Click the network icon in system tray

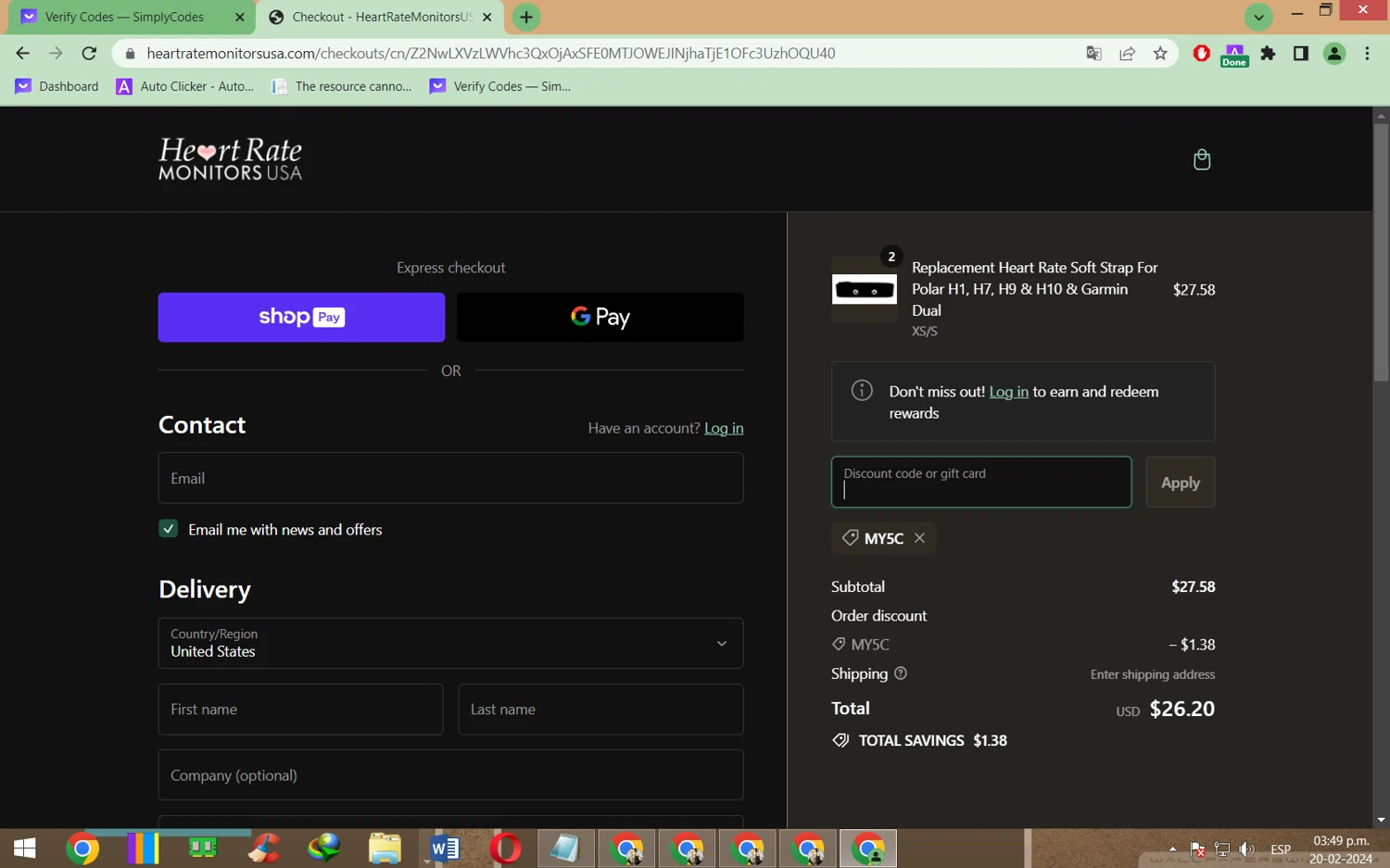[x=1222, y=849]
